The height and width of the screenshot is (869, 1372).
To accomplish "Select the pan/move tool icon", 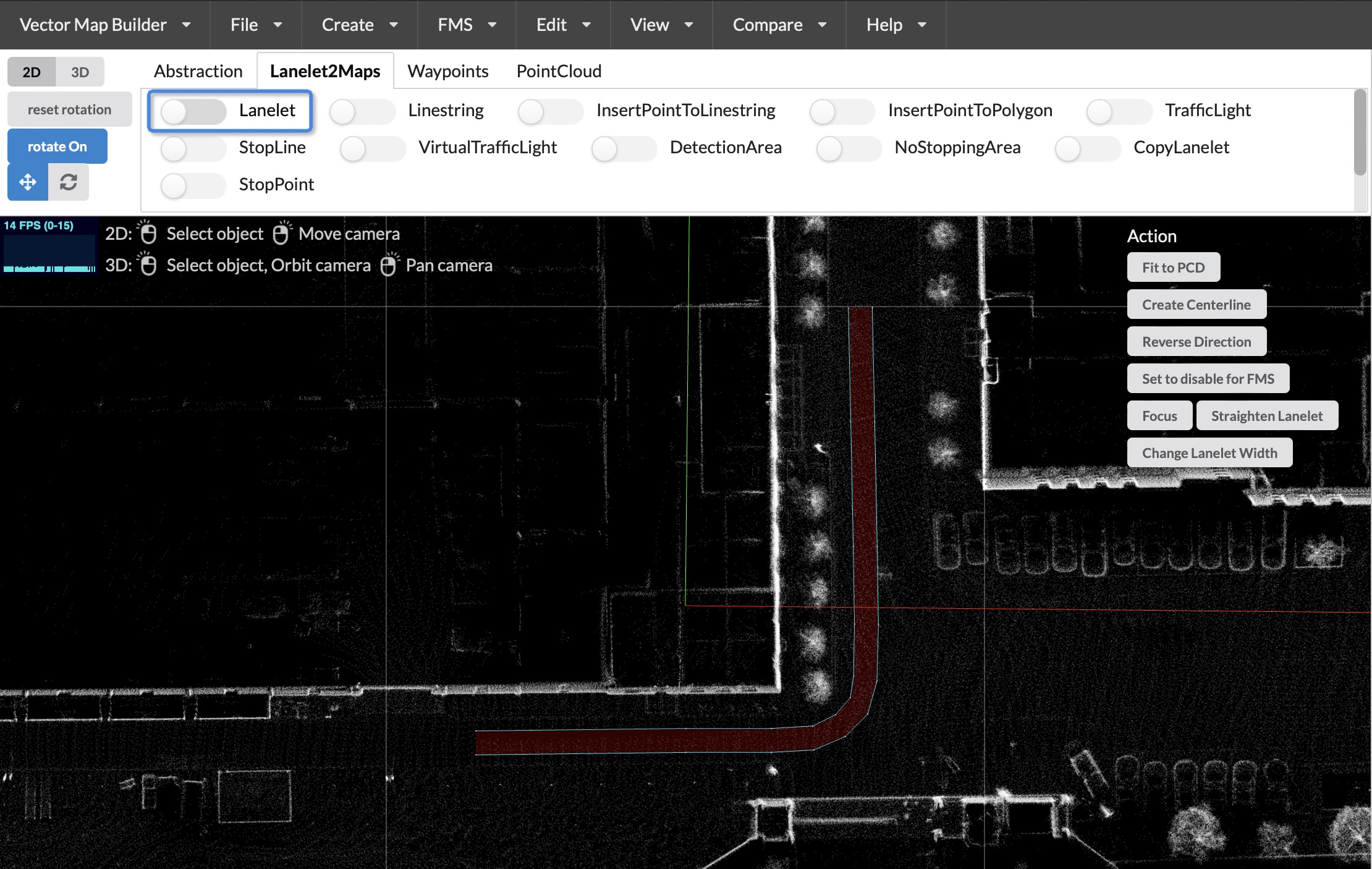I will (27, 182).
